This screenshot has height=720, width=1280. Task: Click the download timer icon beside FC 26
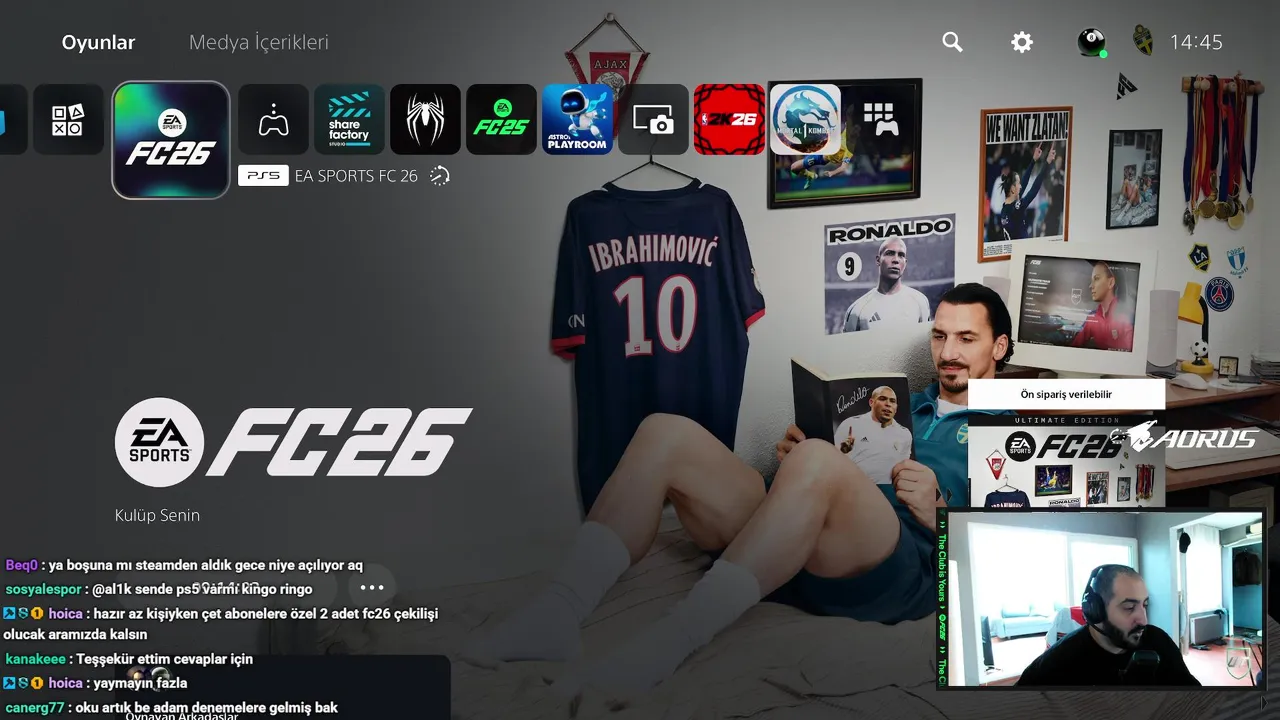(439, 176)
